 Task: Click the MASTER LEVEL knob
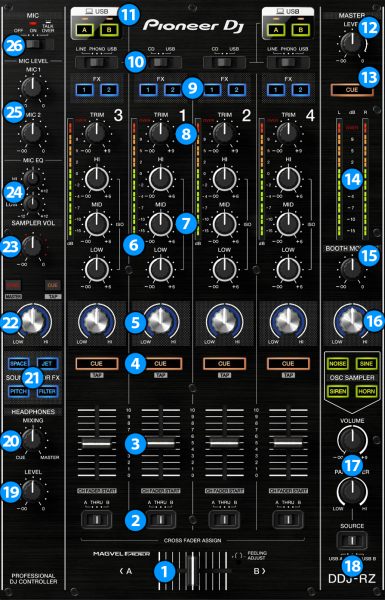(352, 43)
